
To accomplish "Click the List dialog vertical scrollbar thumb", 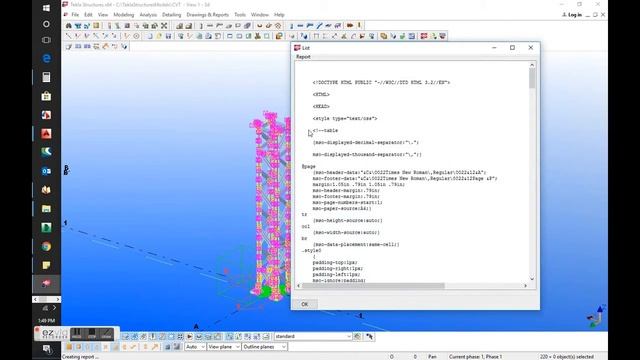I will 532,78.
